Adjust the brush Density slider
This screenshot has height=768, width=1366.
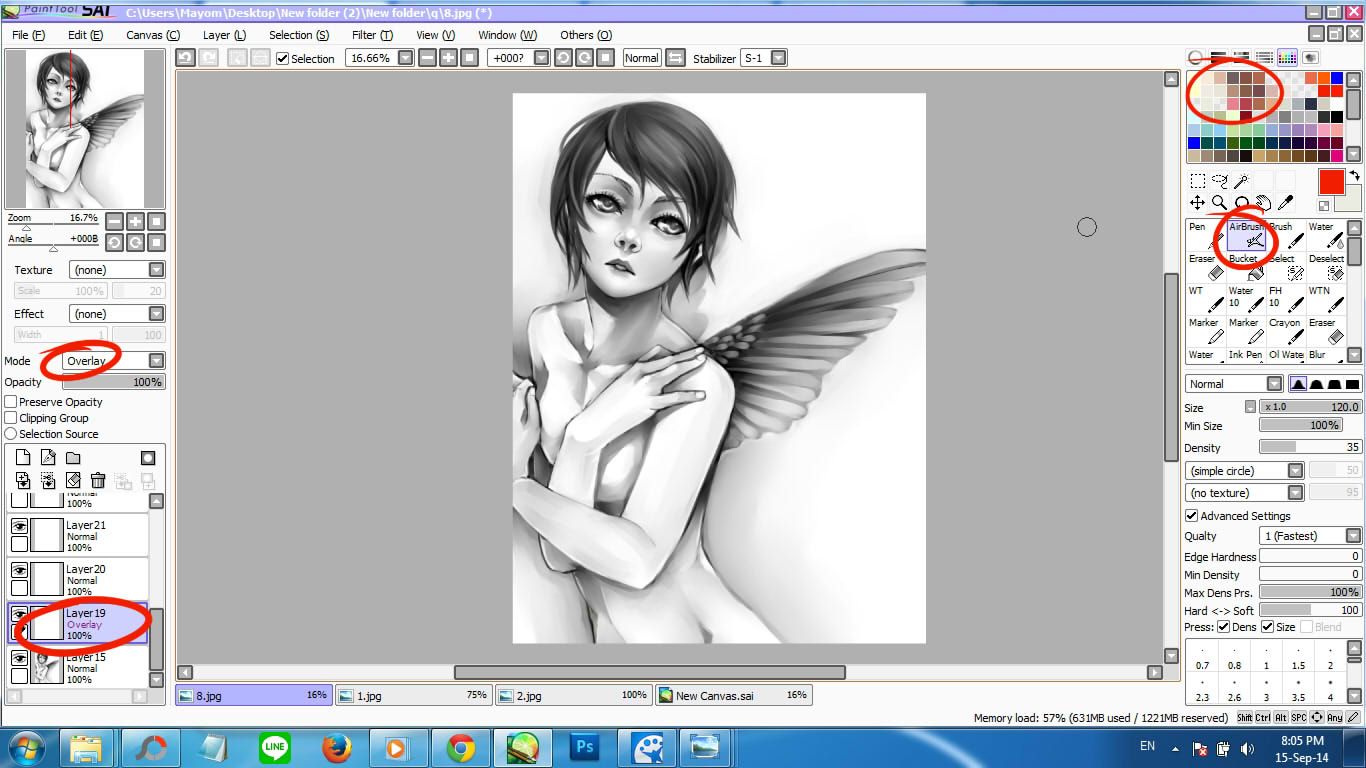click(1310, 448)
